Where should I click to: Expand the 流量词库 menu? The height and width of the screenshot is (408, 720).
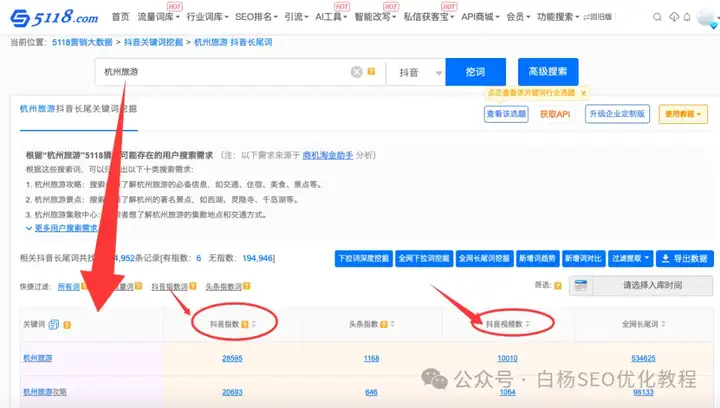(158, 17)
